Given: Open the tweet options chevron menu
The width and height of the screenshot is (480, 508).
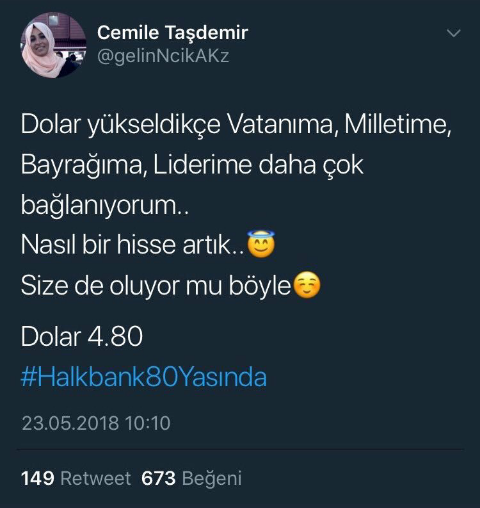Looking at the screenshot, I should tap(453, 33).
